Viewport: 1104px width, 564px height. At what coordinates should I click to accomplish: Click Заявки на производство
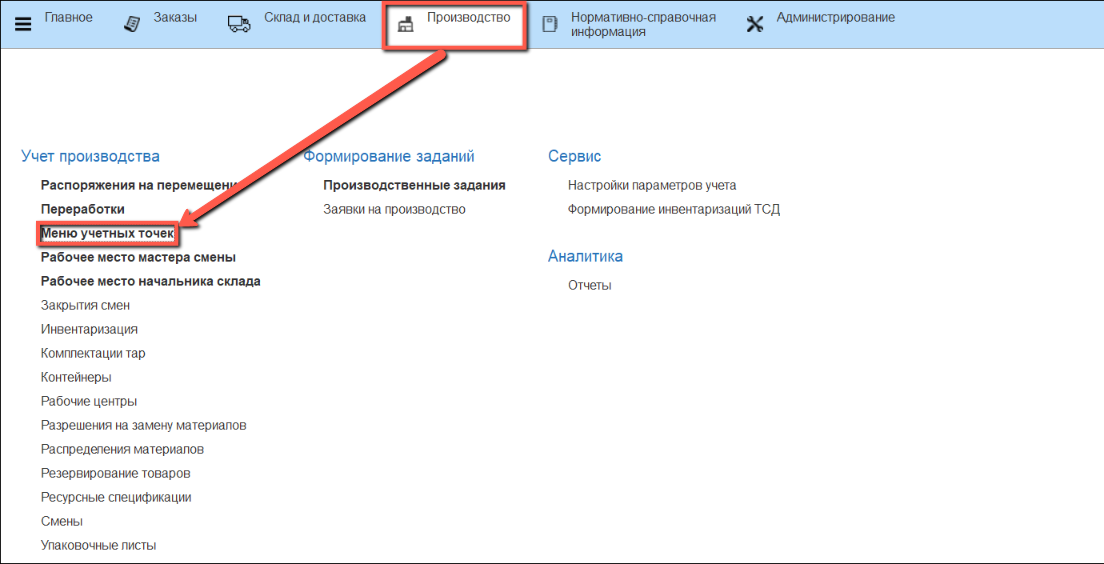coord(394,209)
